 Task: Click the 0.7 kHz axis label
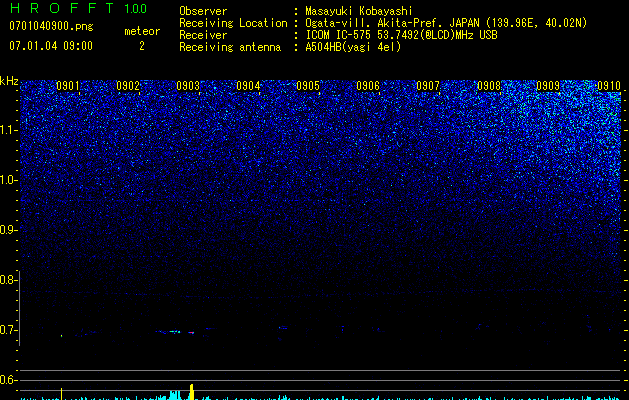point(9,330)
